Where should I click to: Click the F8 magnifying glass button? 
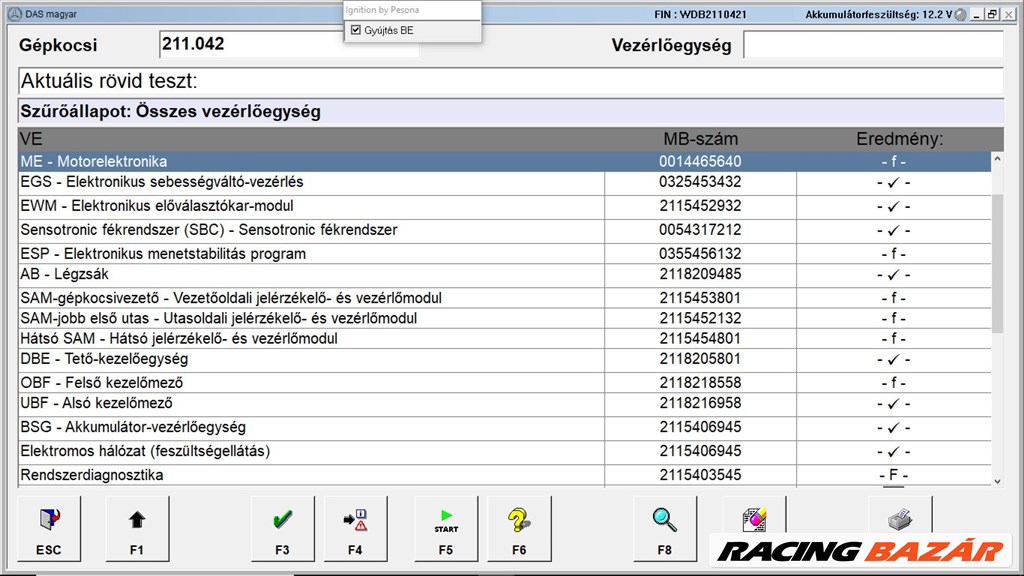click(665, 528)
